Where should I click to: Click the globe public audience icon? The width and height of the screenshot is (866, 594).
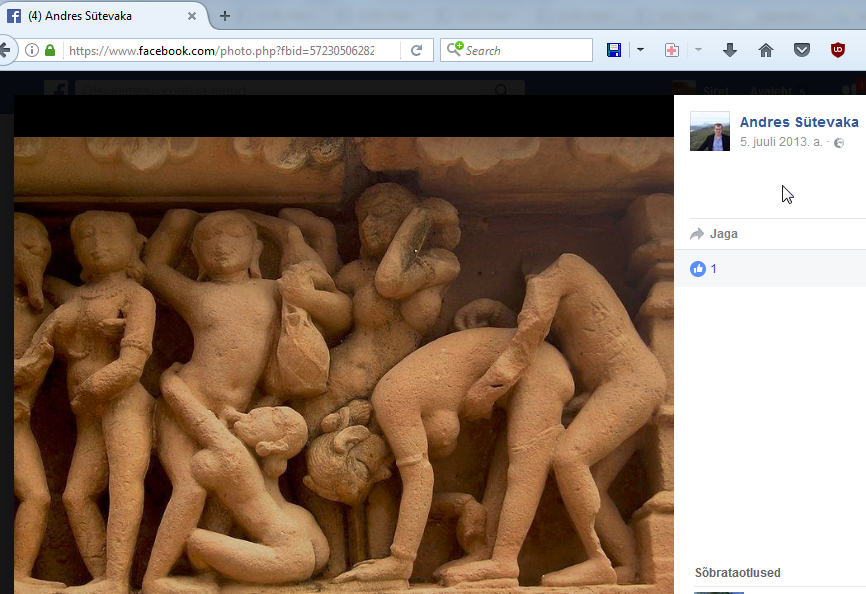tap(839, 143)
